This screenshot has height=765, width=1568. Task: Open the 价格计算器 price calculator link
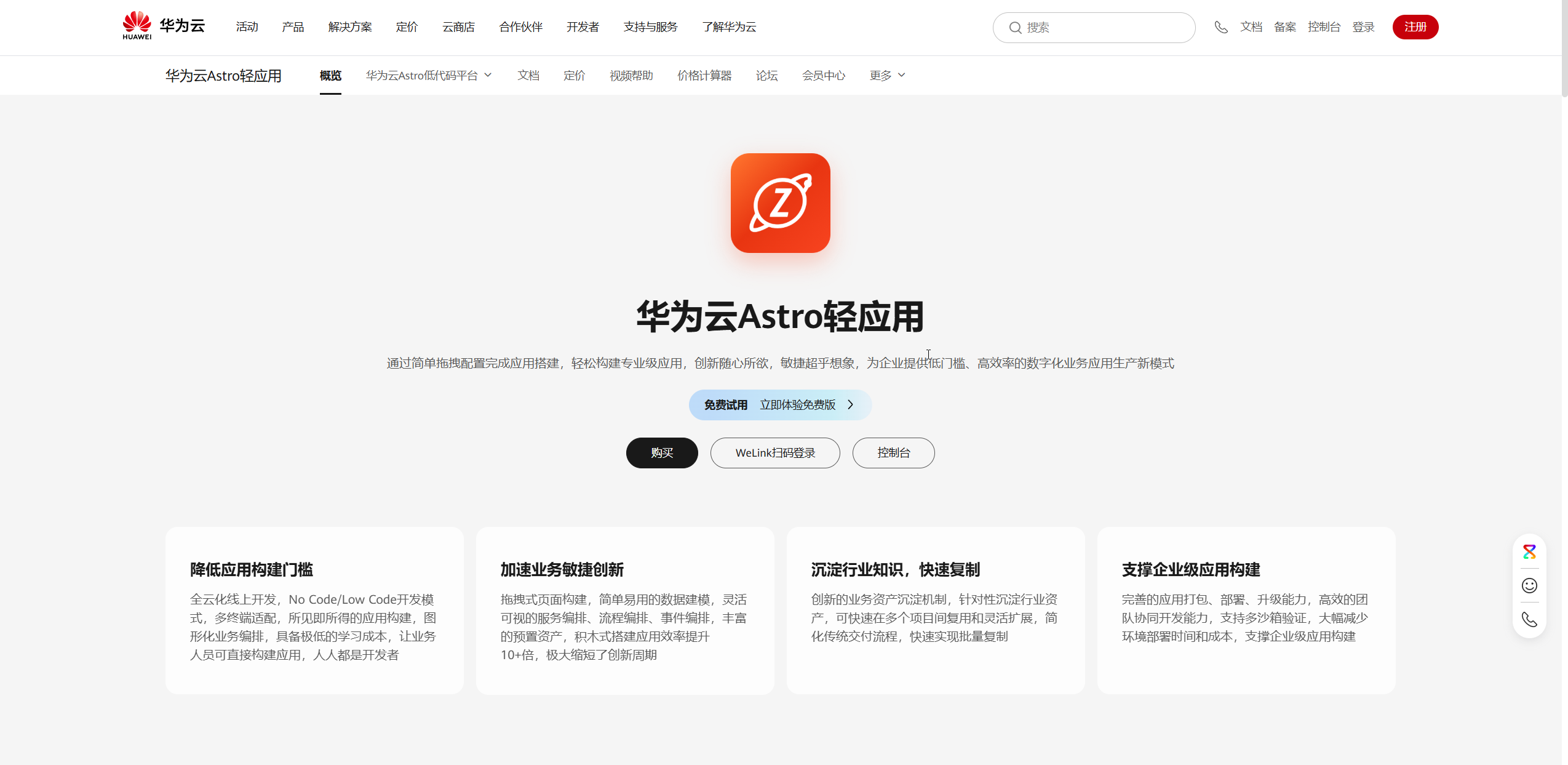(x=704, y=75)
